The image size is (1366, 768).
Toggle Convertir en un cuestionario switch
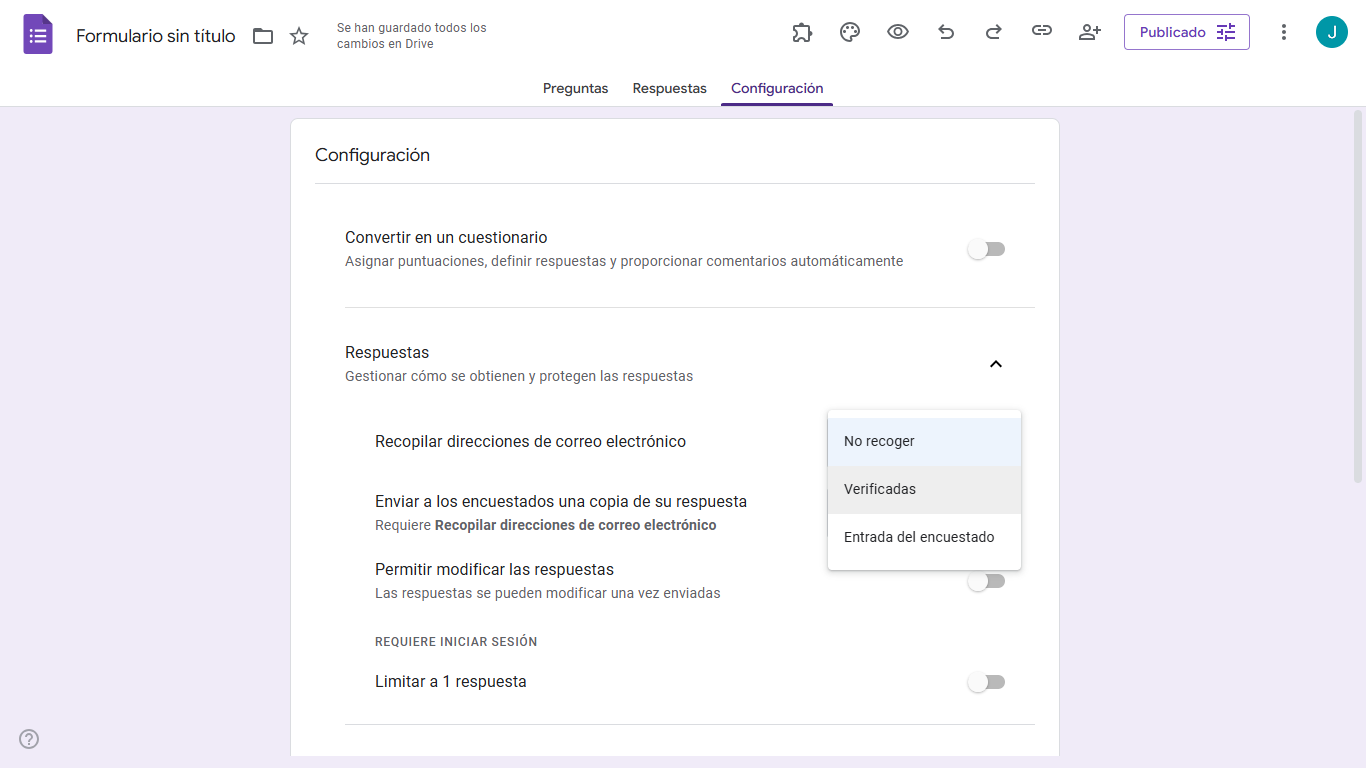pos(986,249)
